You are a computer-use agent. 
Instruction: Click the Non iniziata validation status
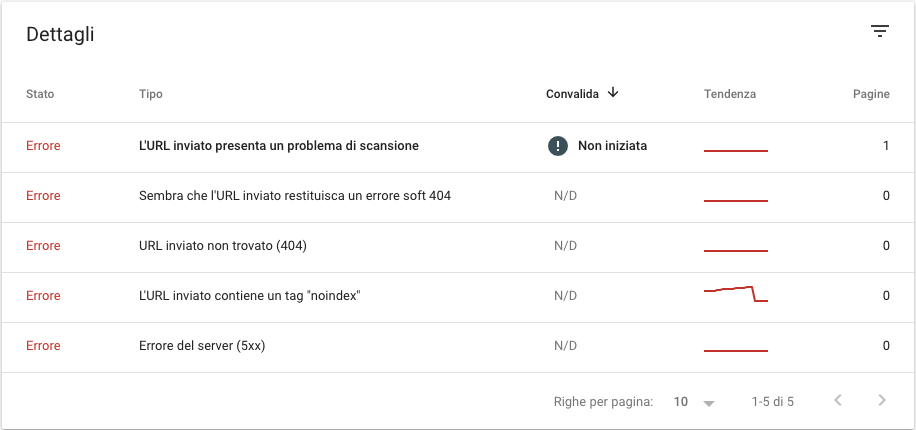pyautogui.click(x=612, y=146)
